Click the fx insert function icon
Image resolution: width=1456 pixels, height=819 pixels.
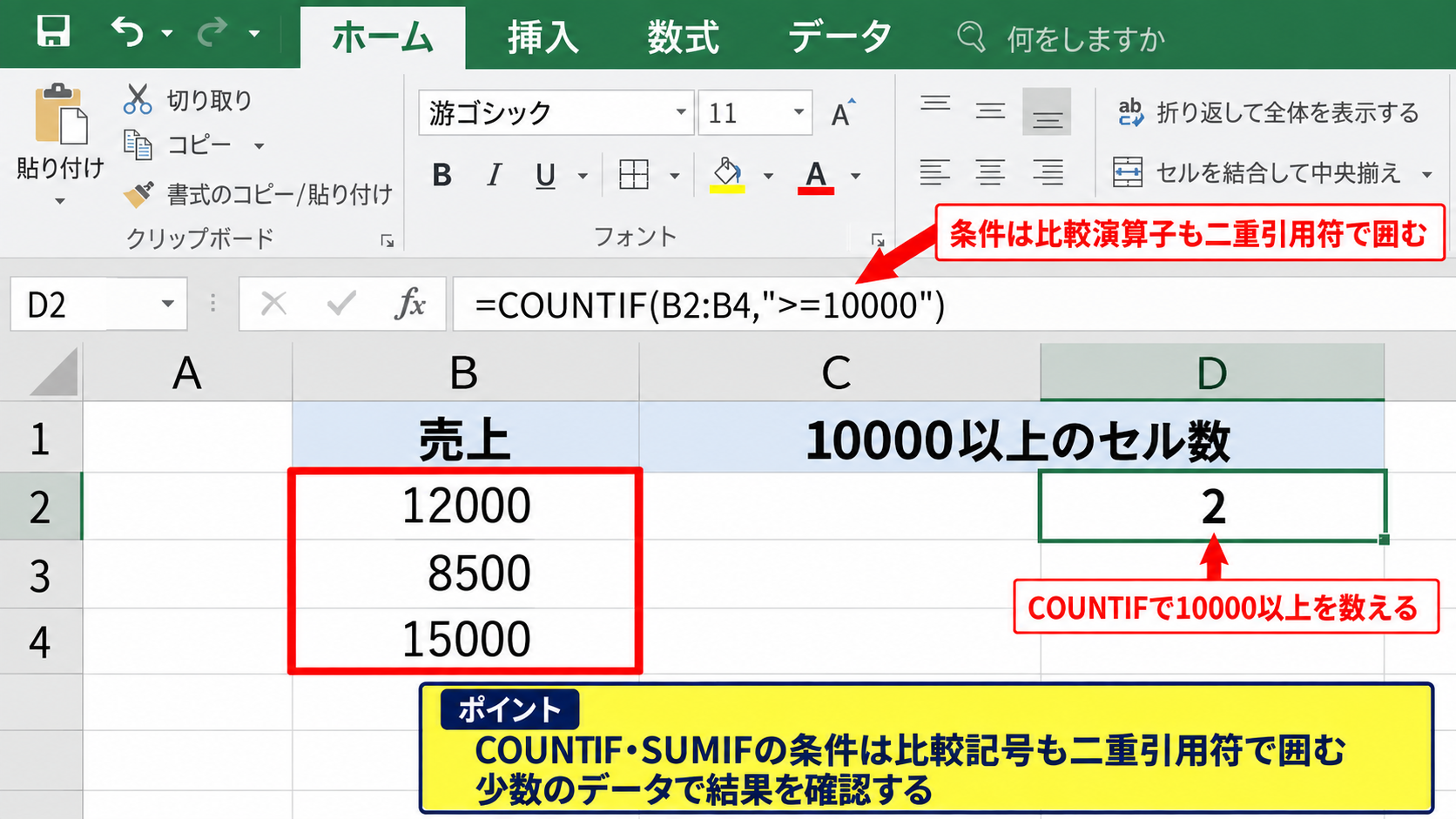pyautogui.click(x=410, y=304)
